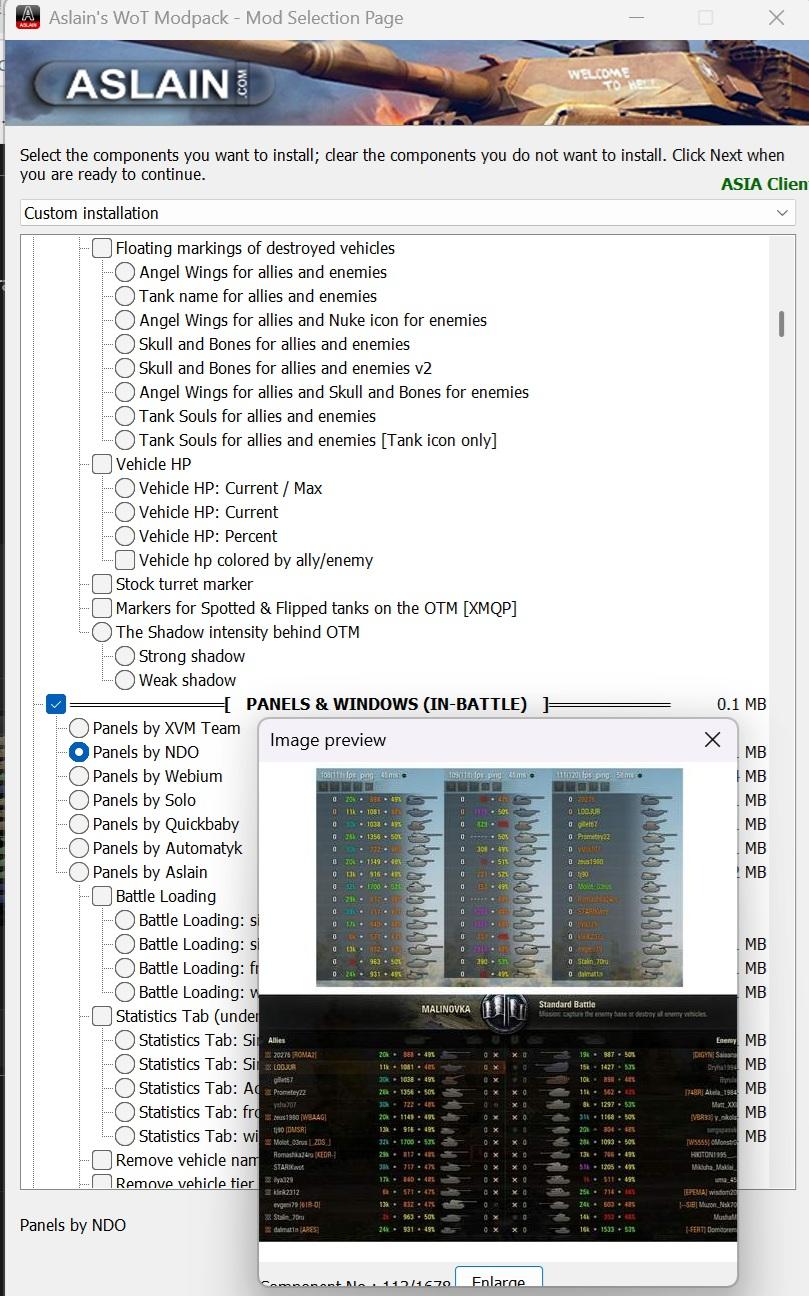This screenshot has width=809, height=1296.
Task: Check the Vehicle HP checkbox
Action: [x=102, y=464]
